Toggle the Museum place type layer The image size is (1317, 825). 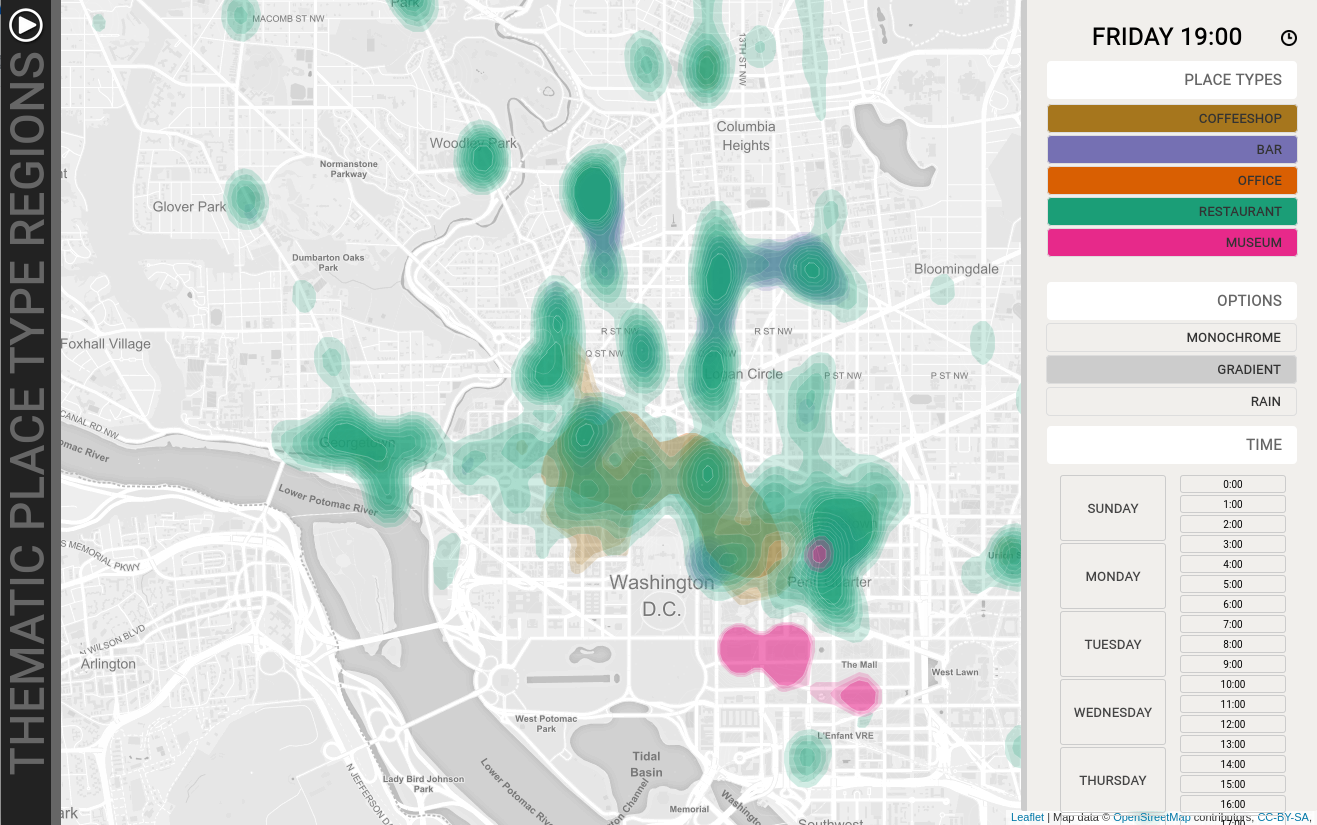(x=1172, y=242)
